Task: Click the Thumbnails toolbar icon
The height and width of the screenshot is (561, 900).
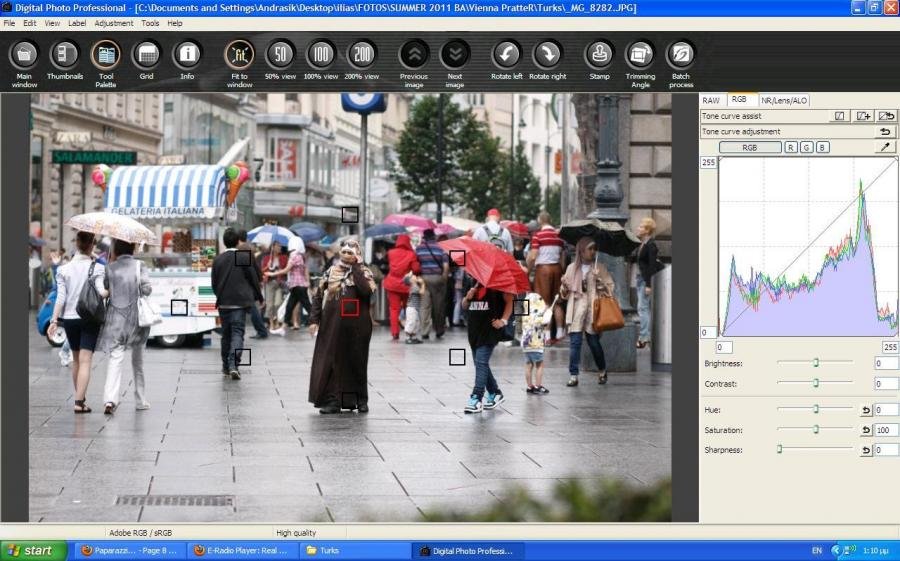Action: click(65, 56)
